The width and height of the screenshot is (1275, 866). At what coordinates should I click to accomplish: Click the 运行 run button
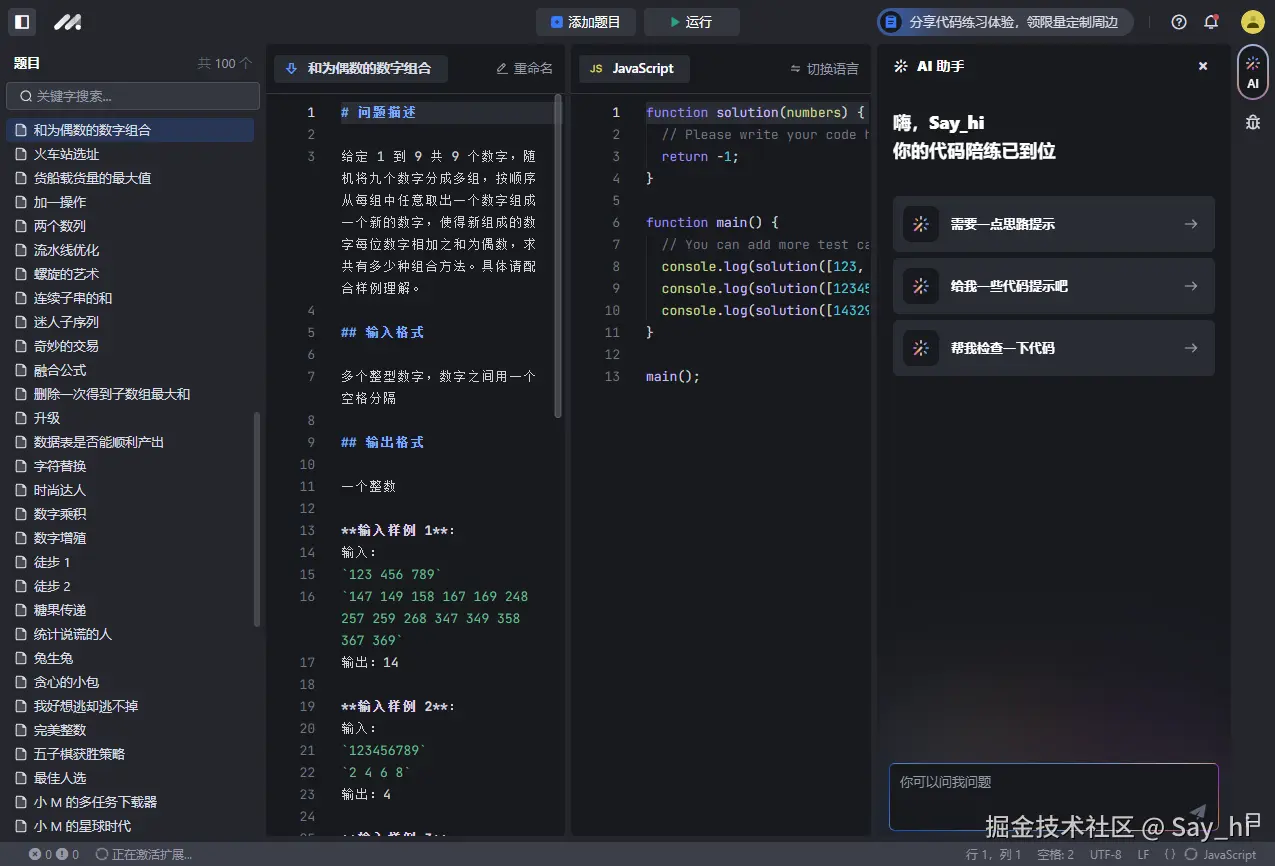coord(690,22)
